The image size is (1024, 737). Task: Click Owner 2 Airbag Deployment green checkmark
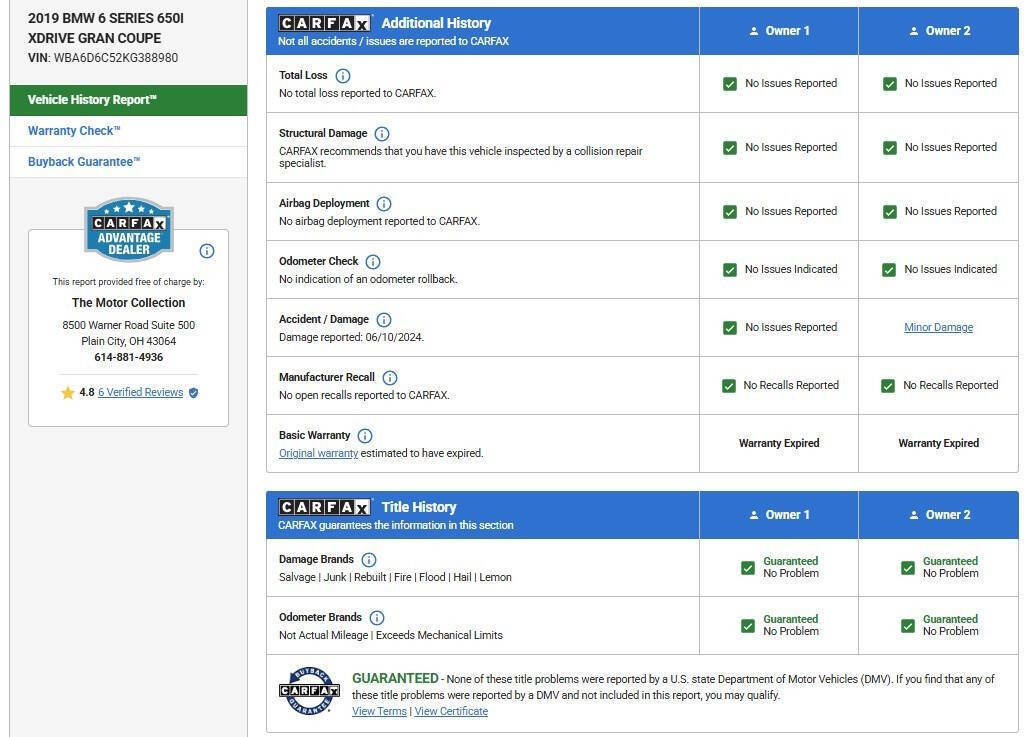(890, 212)
